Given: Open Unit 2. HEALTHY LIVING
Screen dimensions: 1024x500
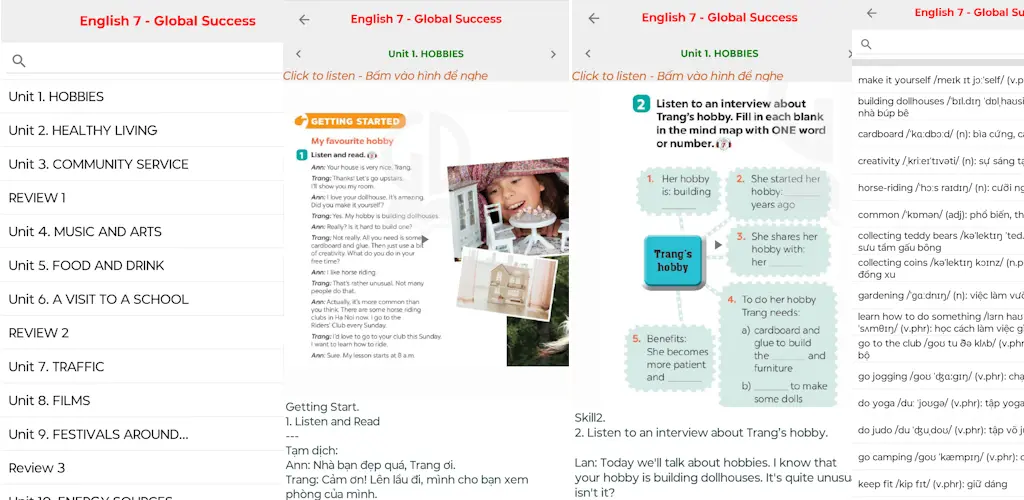Looking at the screenshot, I should (142, 131).
